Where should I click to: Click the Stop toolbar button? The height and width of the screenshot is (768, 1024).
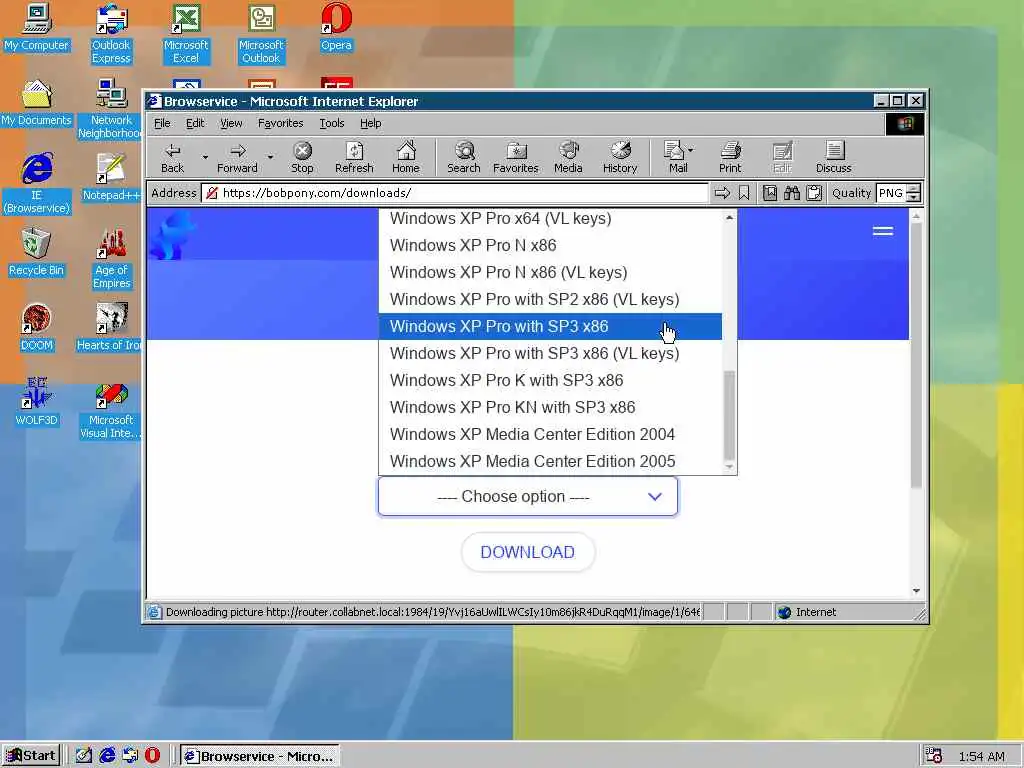[302, 158]
